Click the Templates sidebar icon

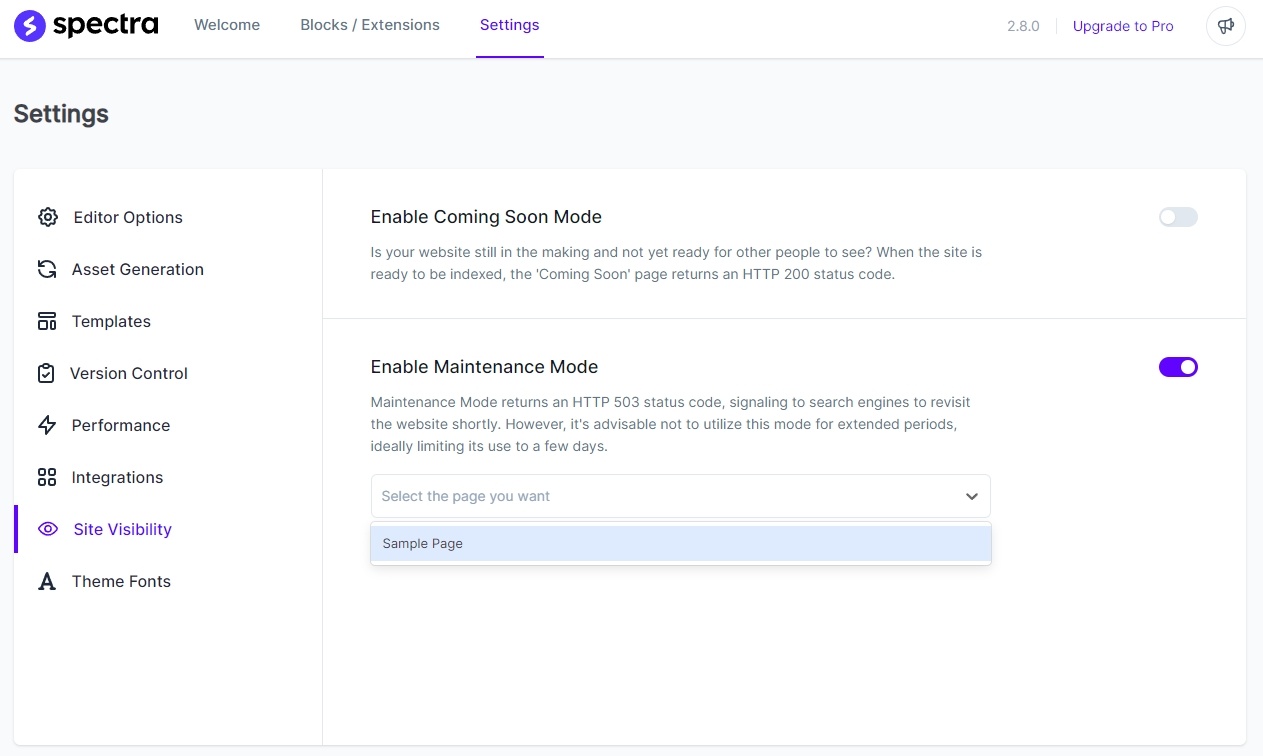coord(47,321)
